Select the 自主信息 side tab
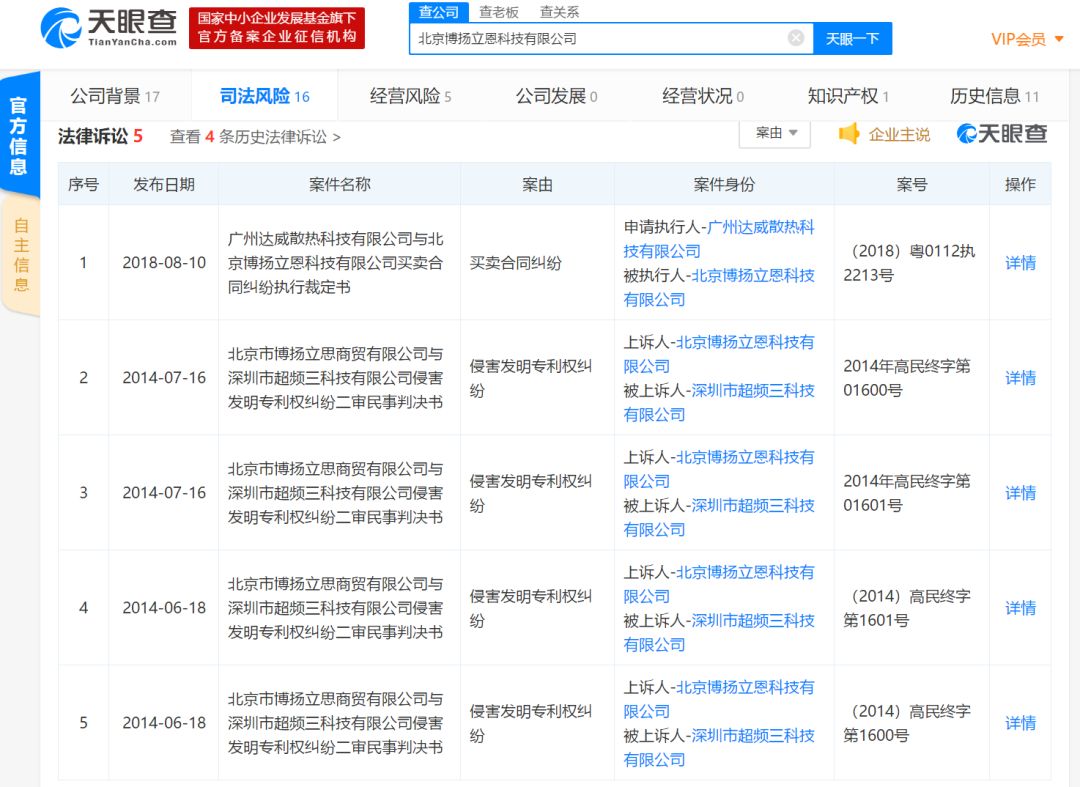The image size is (1080, 787). click(21, 254)
